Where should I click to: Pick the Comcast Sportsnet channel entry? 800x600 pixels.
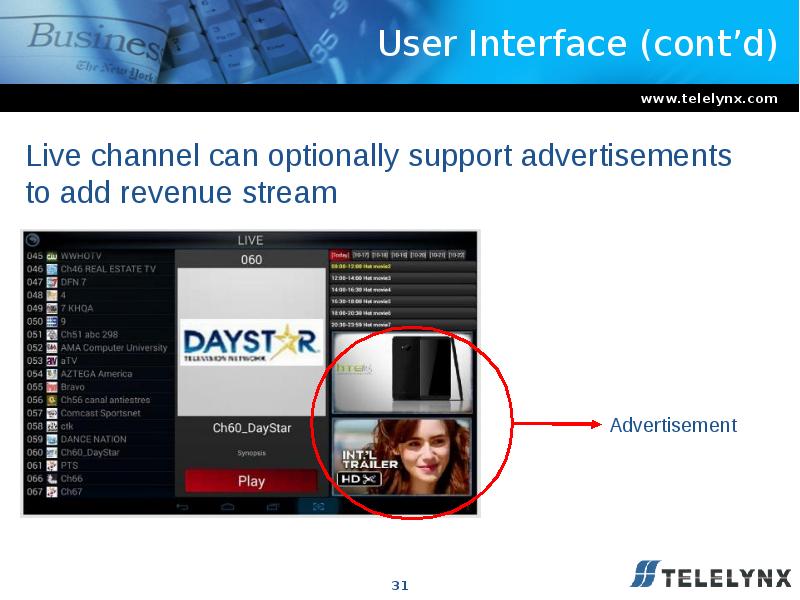point(100,413)
